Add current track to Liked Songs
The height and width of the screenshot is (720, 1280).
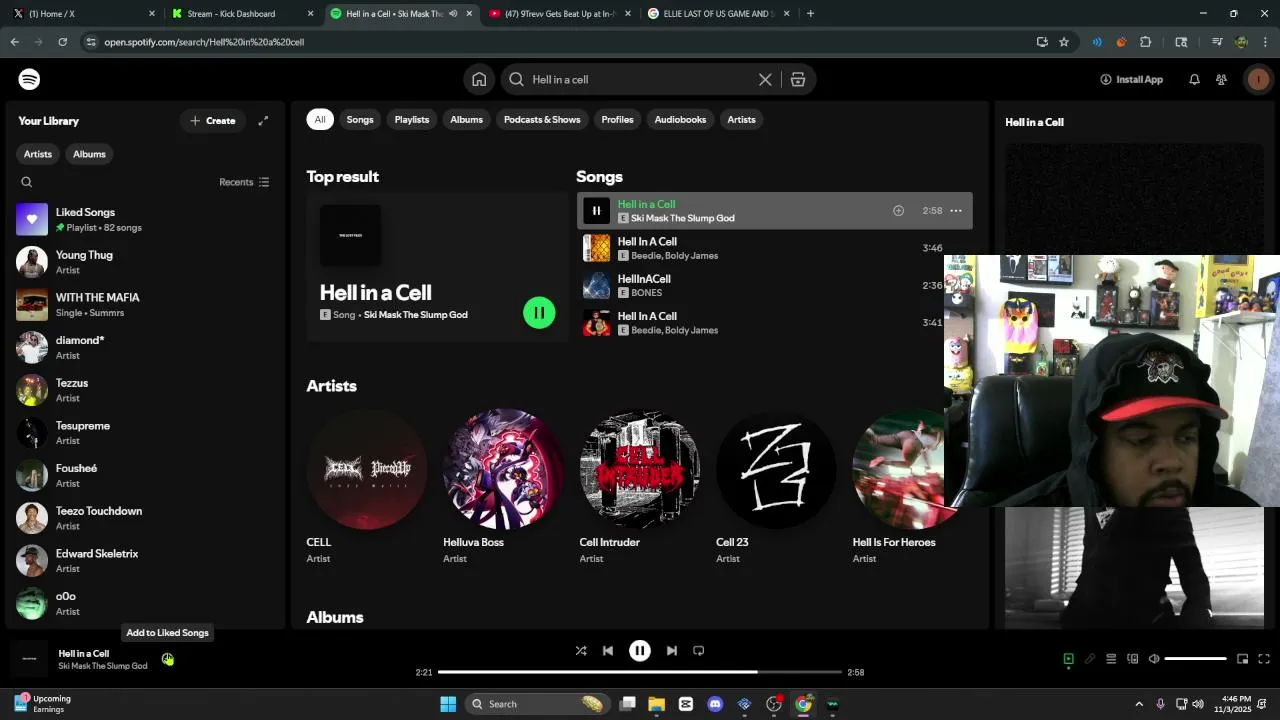click(168, 659)
